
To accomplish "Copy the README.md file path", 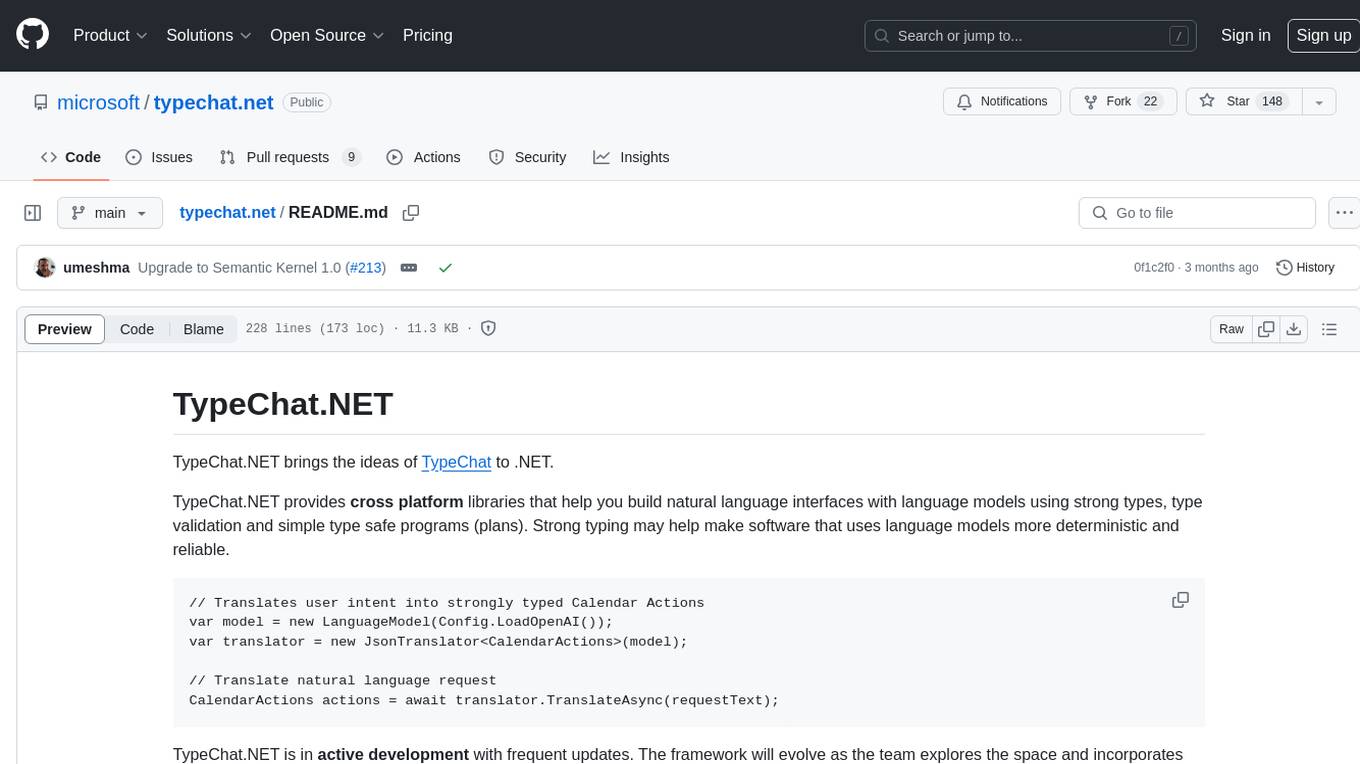I will click(410, 213).
